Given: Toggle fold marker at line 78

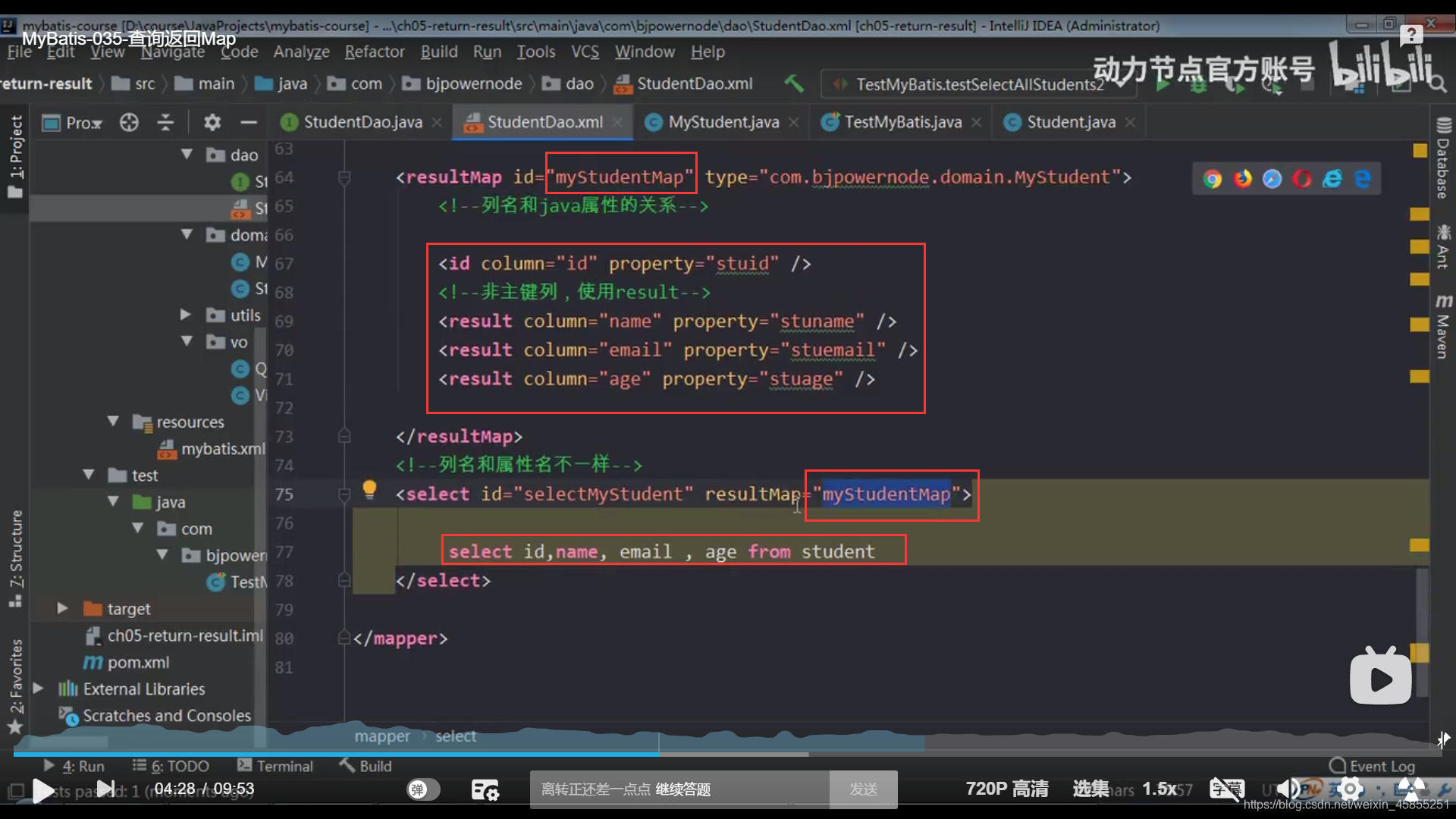Looking at the screenshot, I should point(344,581).
